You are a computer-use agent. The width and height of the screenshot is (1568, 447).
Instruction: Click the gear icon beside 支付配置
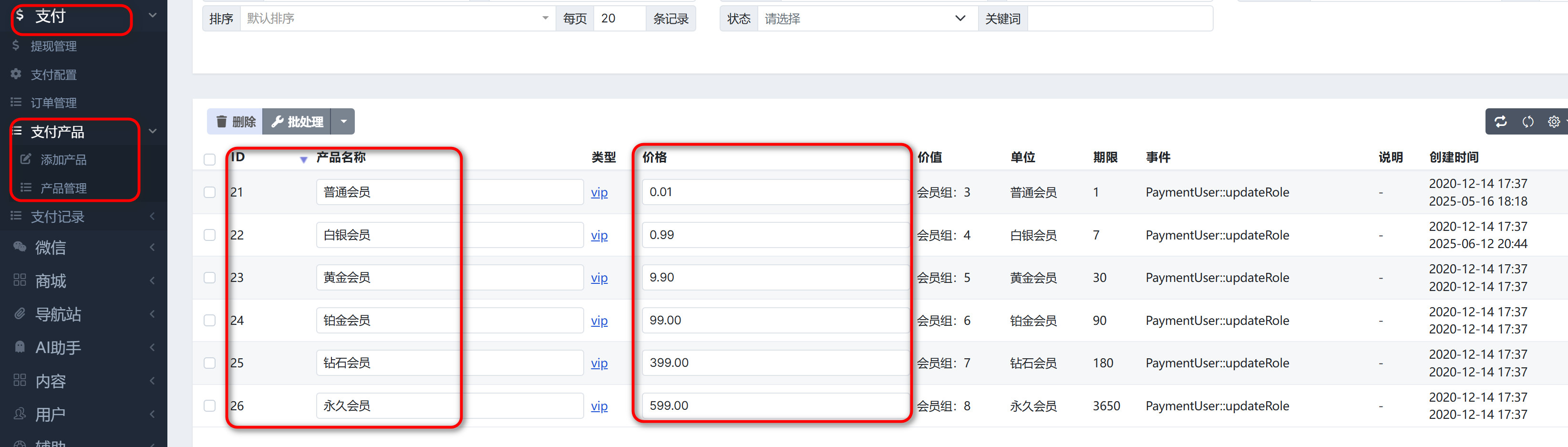(x=16, y=73)
